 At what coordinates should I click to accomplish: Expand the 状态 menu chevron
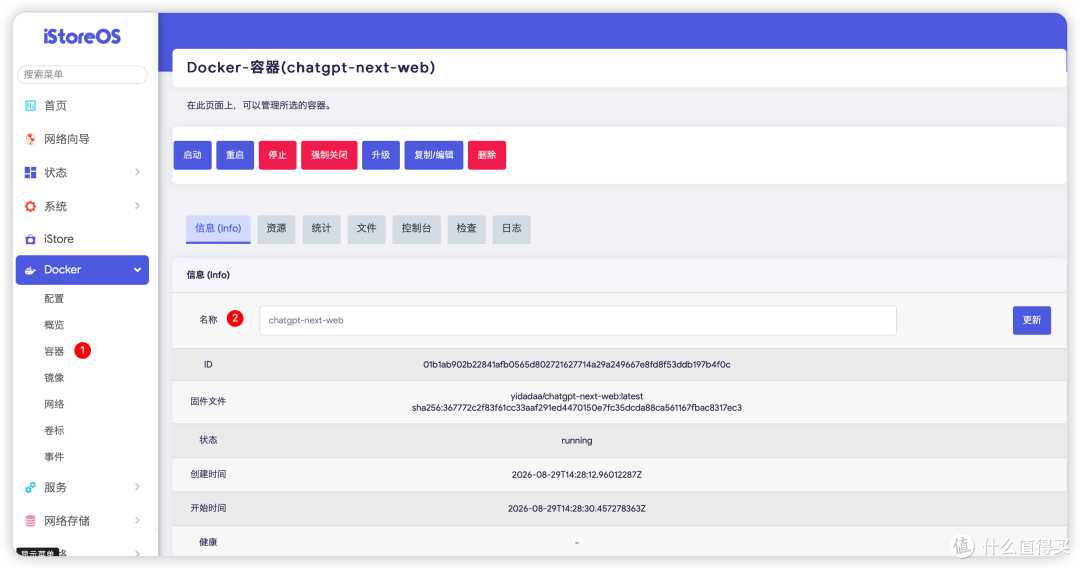(137, 172)
